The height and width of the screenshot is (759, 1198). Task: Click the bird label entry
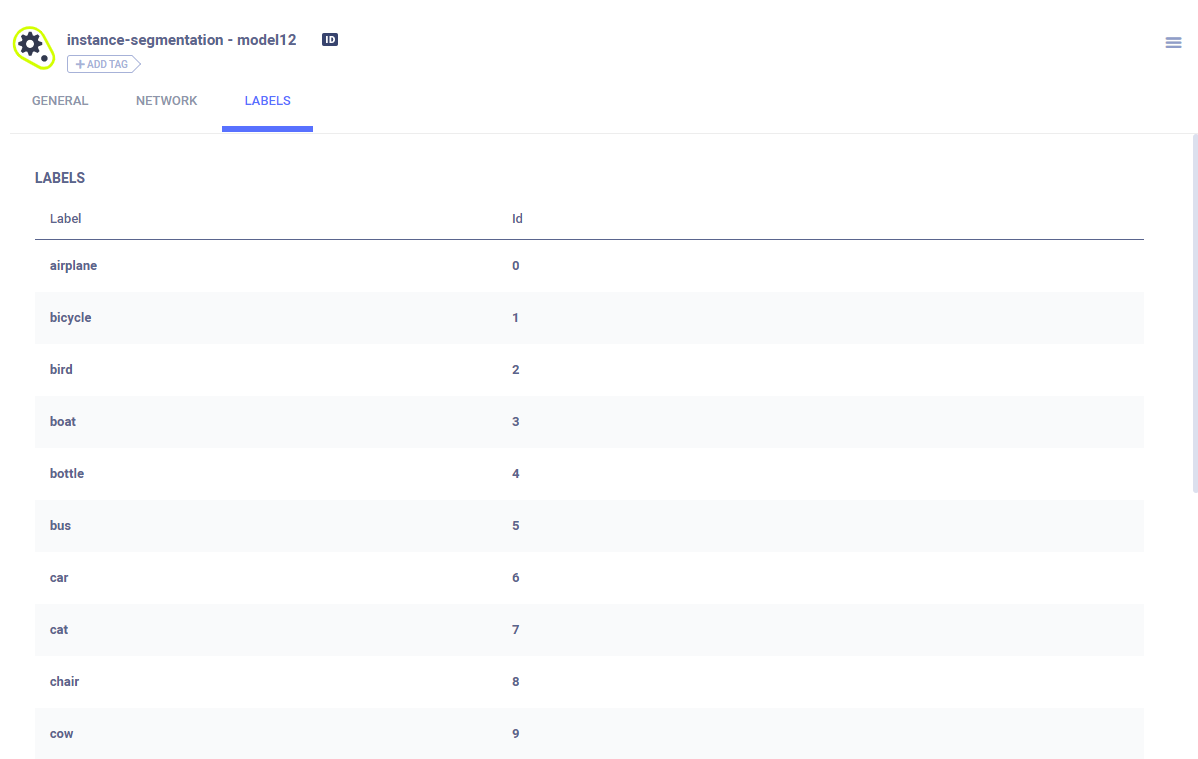tap(61, 370)
